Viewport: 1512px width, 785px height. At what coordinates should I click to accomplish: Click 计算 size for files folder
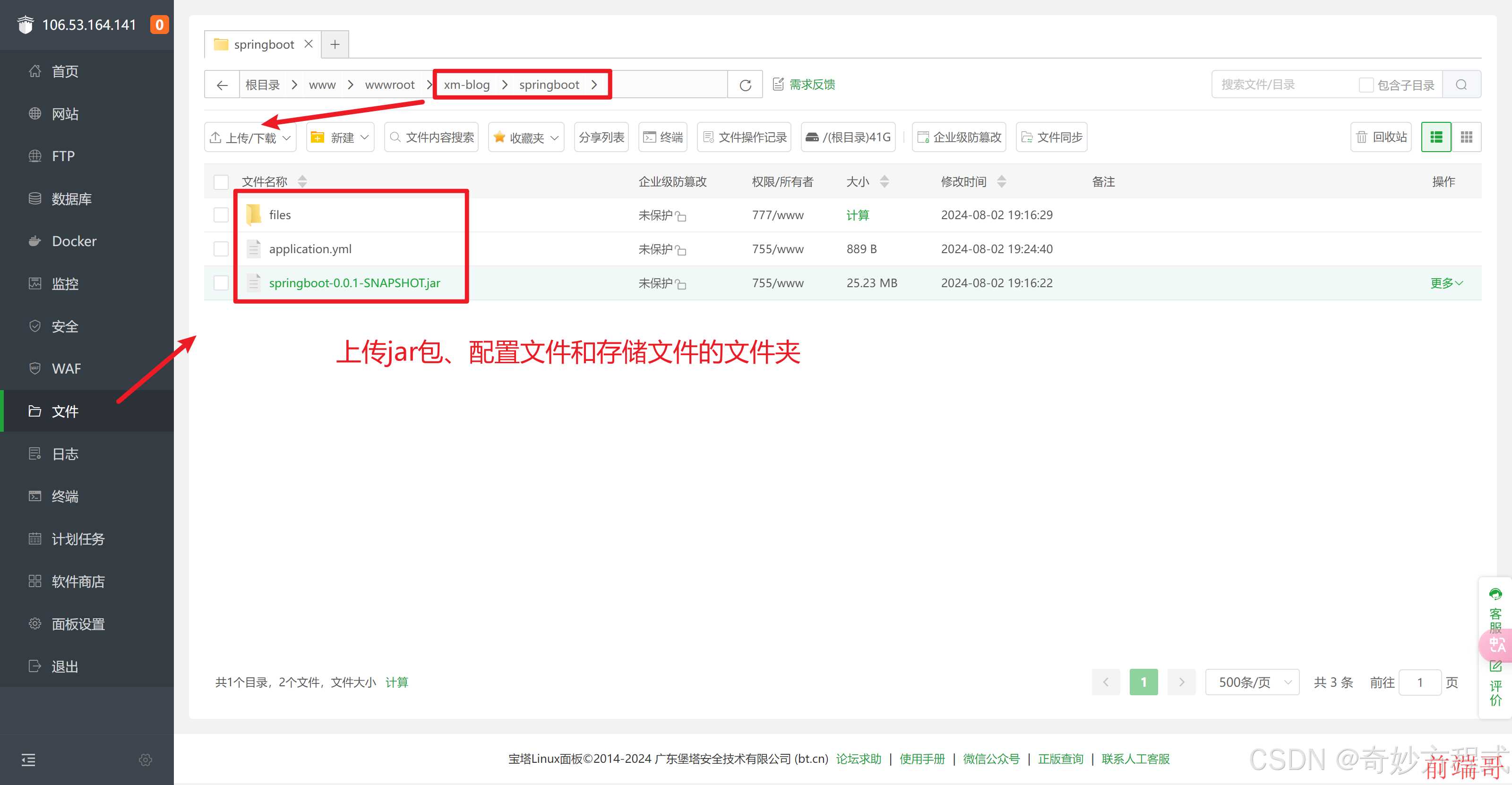[858, 215]
